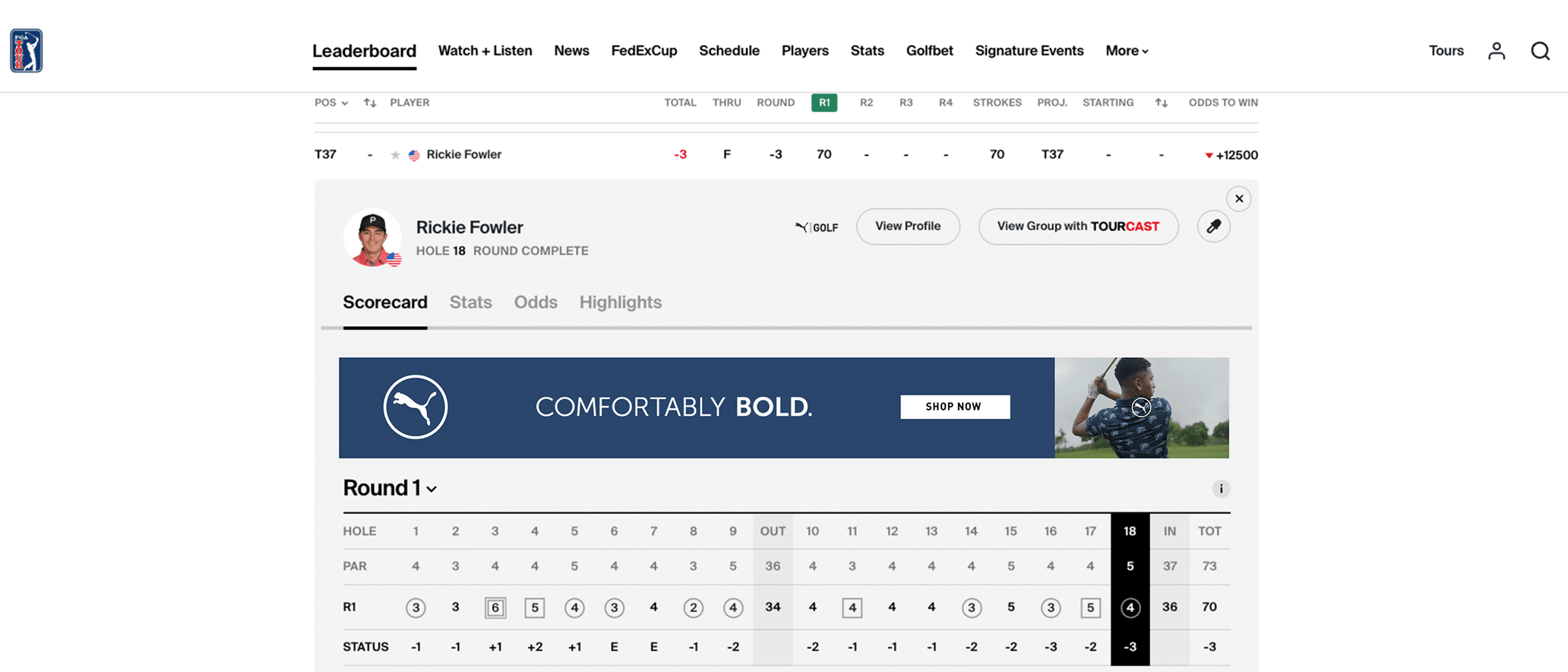Click the US flag beside Rickie Fowler
Viewport: 1568px width, 672px height.
[x=414, y=155]
